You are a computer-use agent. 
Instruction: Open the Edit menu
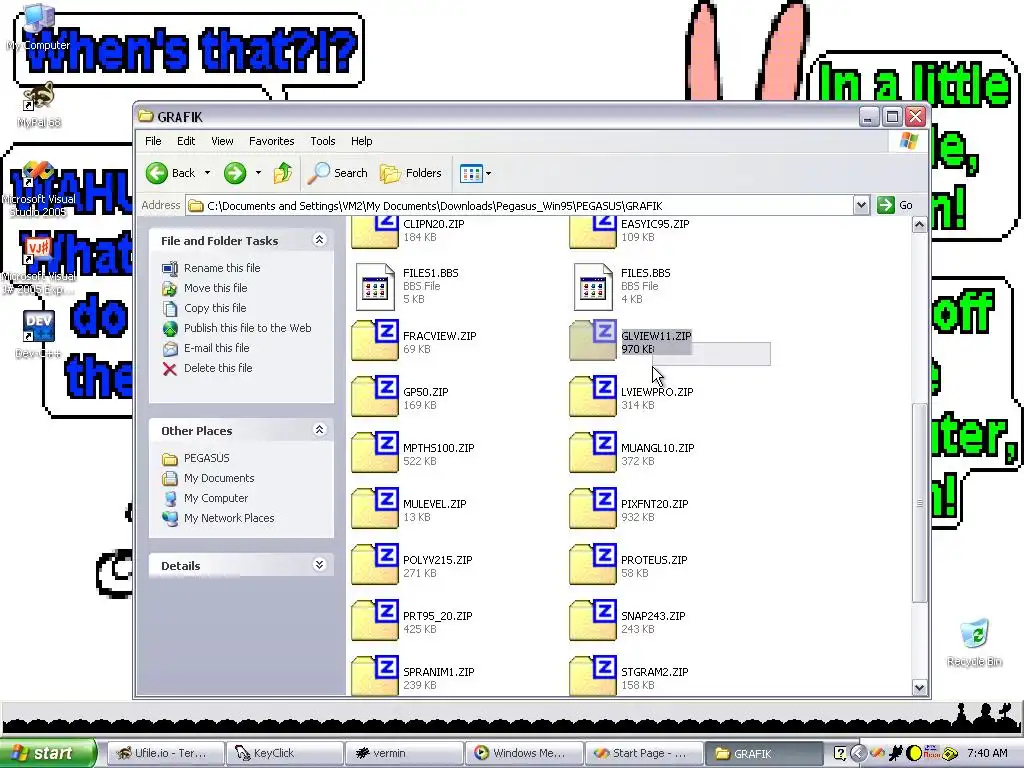pos(186,141)
